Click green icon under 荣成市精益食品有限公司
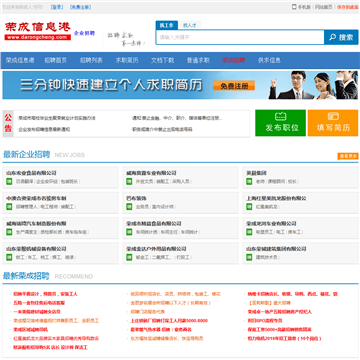 coord(129,232)
